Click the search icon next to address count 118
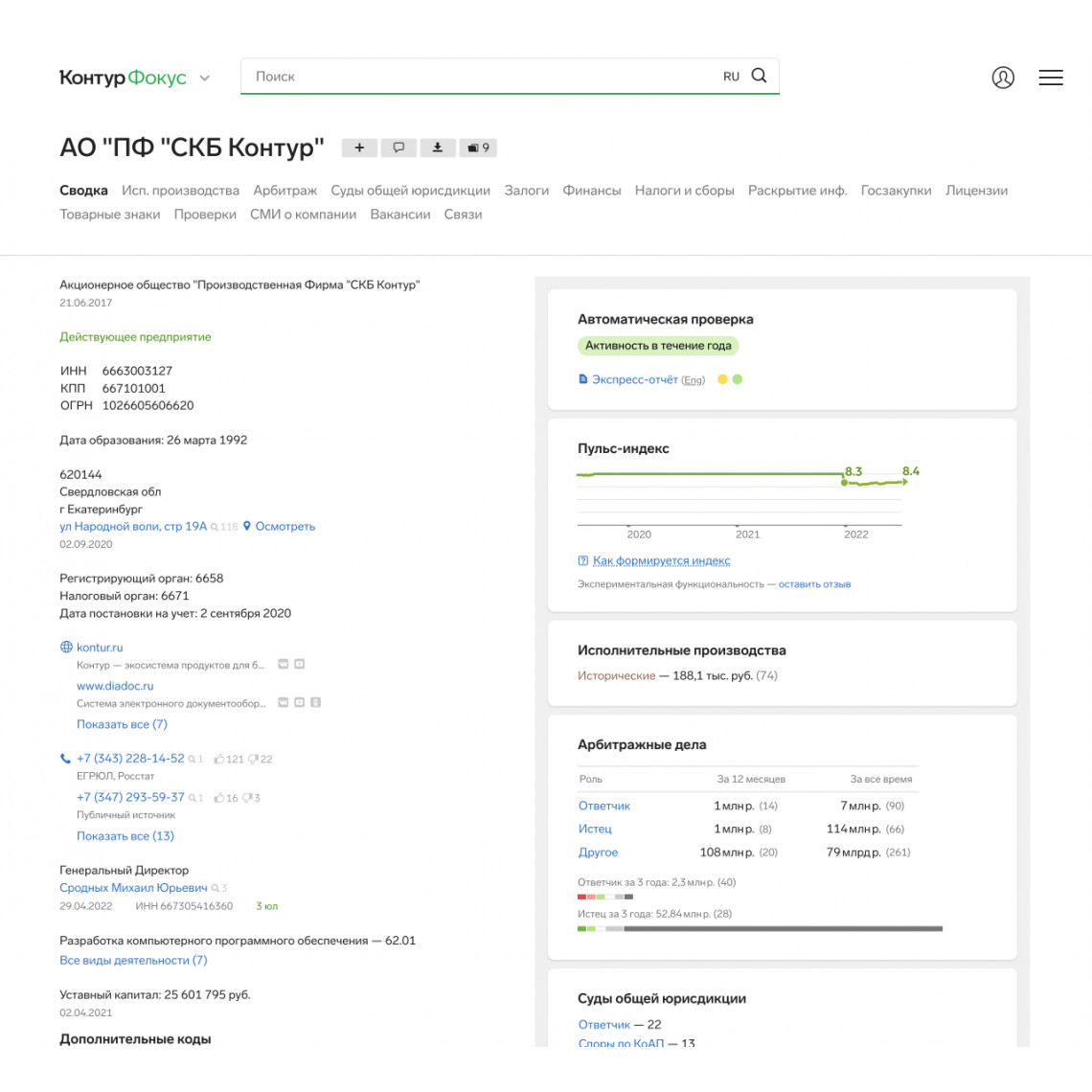1092x1092 pixels. pyautogui.click(x=214, y=527)
